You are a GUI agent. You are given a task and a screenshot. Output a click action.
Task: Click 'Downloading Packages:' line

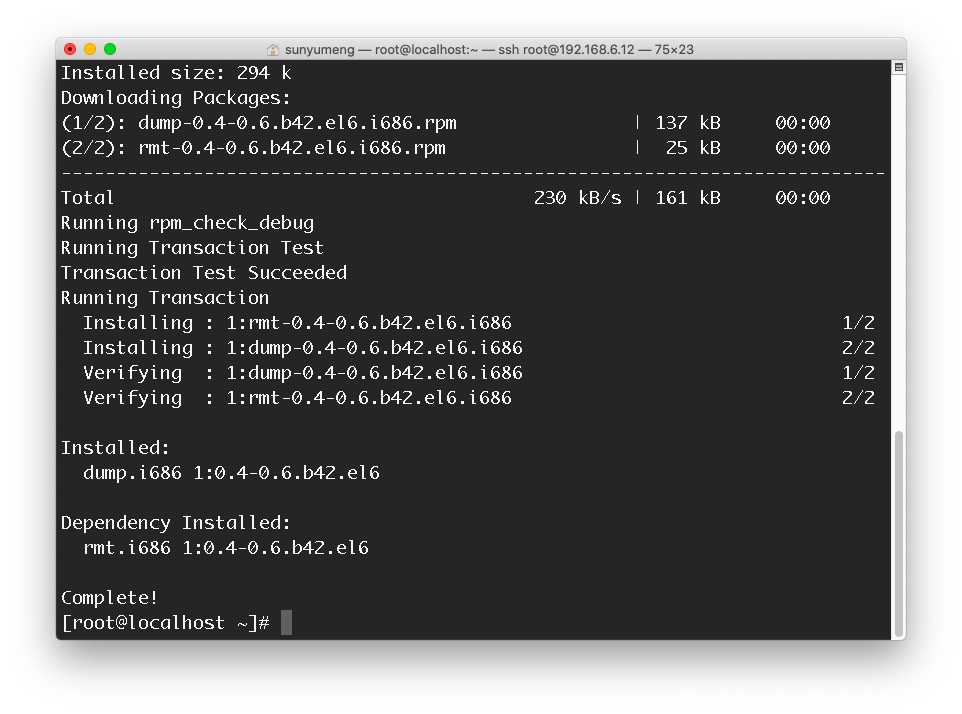175,98
